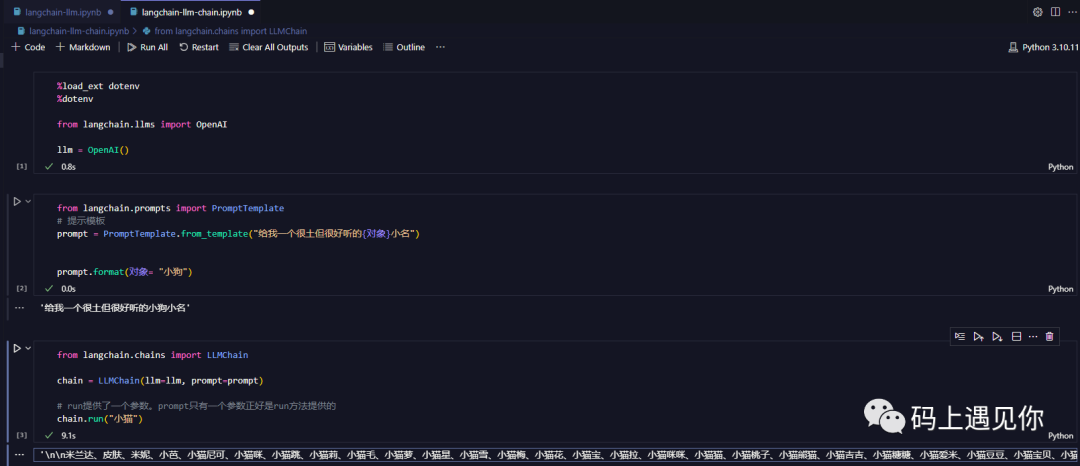
Task: Switch to the langchain-llm.ipynb tab
Action: pyautogui.click(x=63, y=12)
